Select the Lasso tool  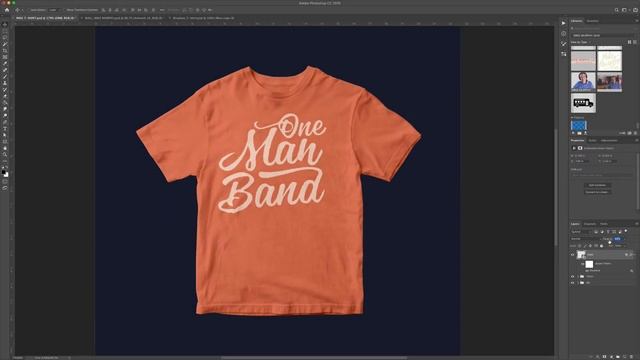coord(5,37)
